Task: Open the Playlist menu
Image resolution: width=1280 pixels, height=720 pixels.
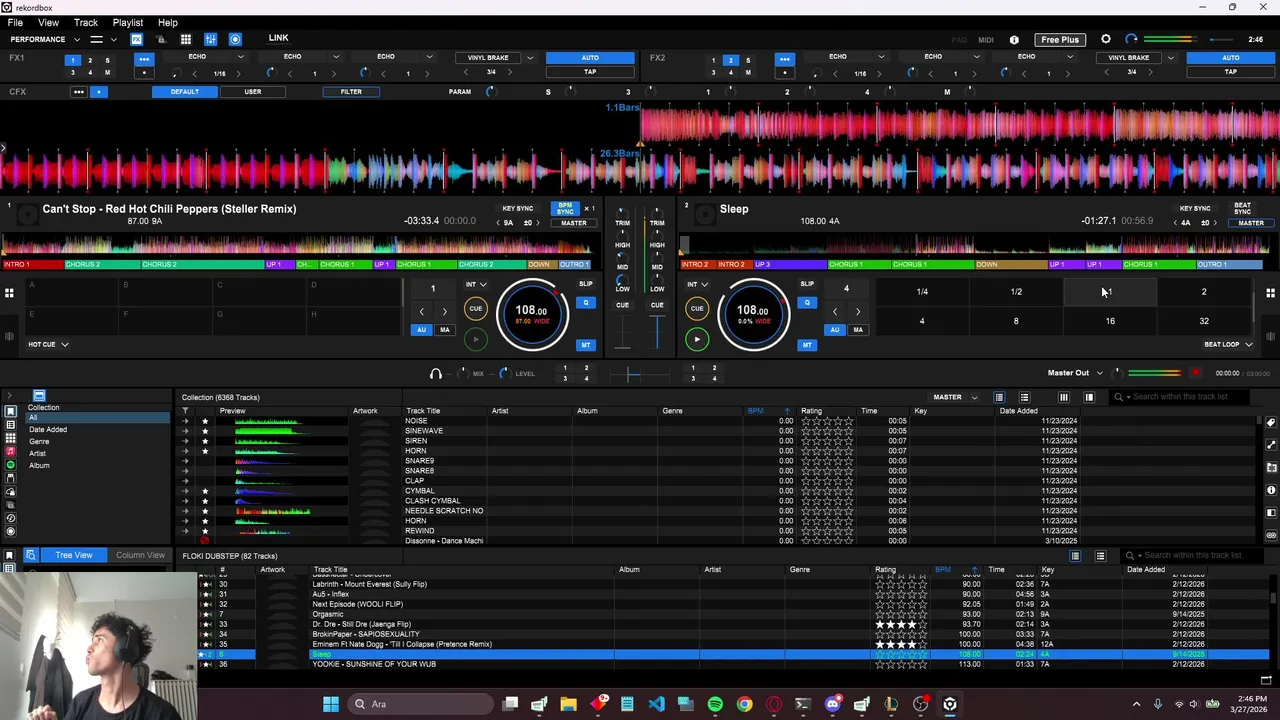Action: (x=127, y=22)
